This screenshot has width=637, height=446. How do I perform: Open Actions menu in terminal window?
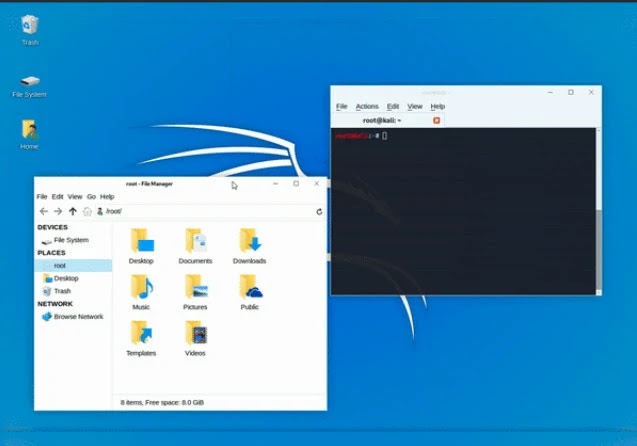point(367,106)
